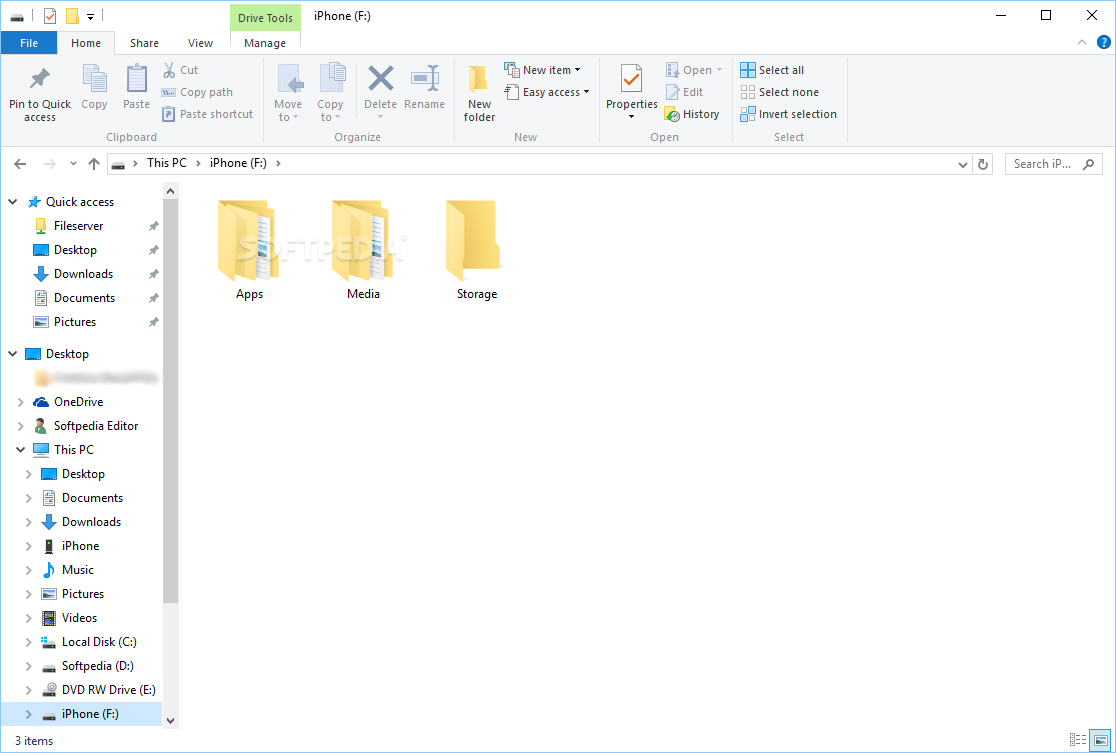Select Music under This PC
The width and height of the screenshot is (1116, 753).
[x=78, y=570]
